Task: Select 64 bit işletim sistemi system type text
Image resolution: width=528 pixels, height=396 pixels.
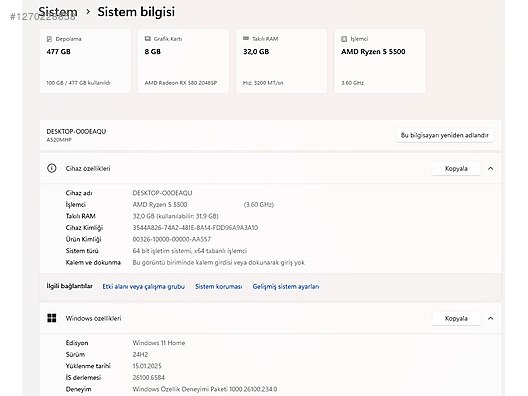Action: point(190,251)
